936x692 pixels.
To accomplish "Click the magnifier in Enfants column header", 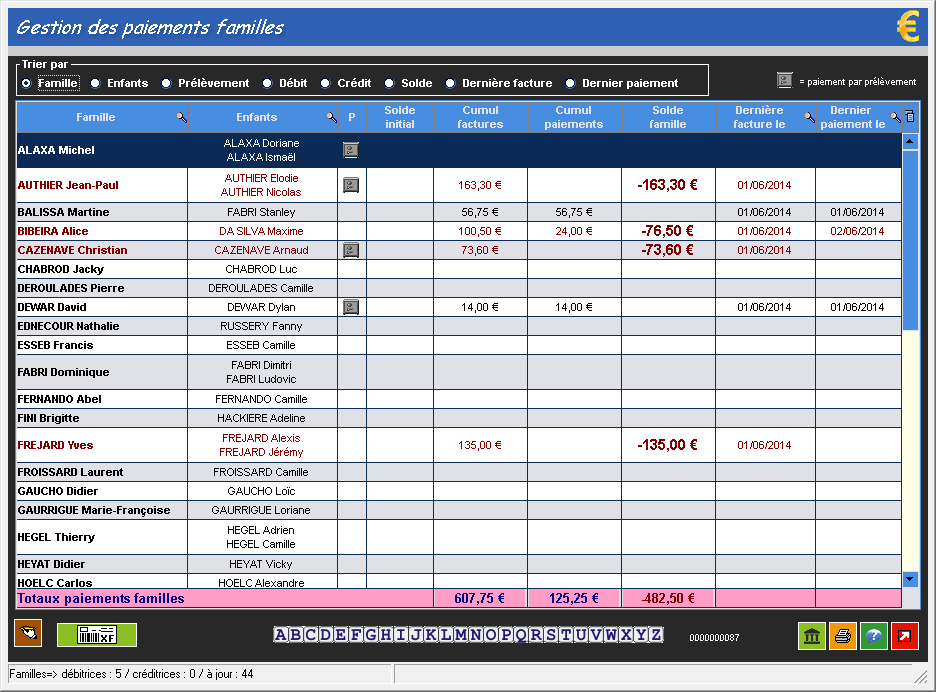I will point(331,117).
